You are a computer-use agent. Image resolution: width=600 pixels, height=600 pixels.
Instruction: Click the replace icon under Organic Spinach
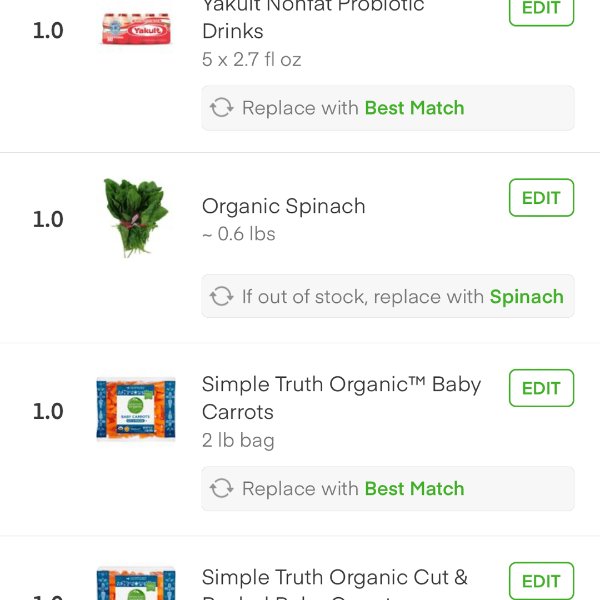pos(221,297)
